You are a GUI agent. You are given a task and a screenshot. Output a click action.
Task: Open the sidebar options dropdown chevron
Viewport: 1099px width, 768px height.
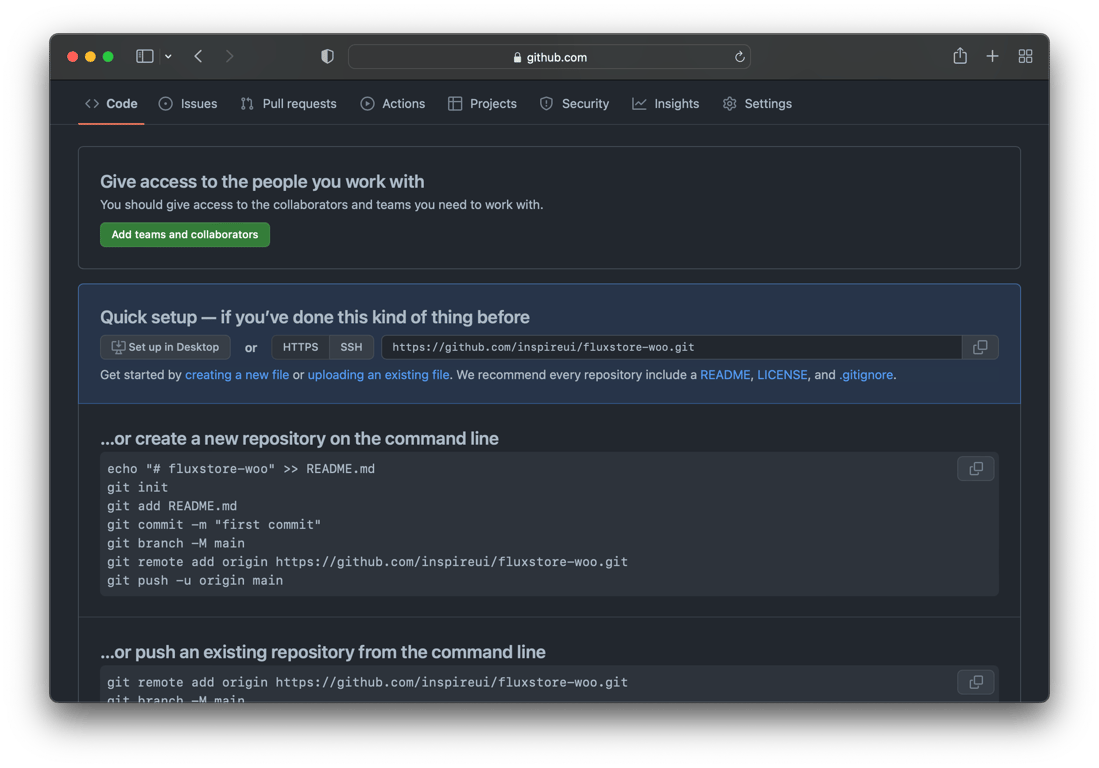click(168, 57)
